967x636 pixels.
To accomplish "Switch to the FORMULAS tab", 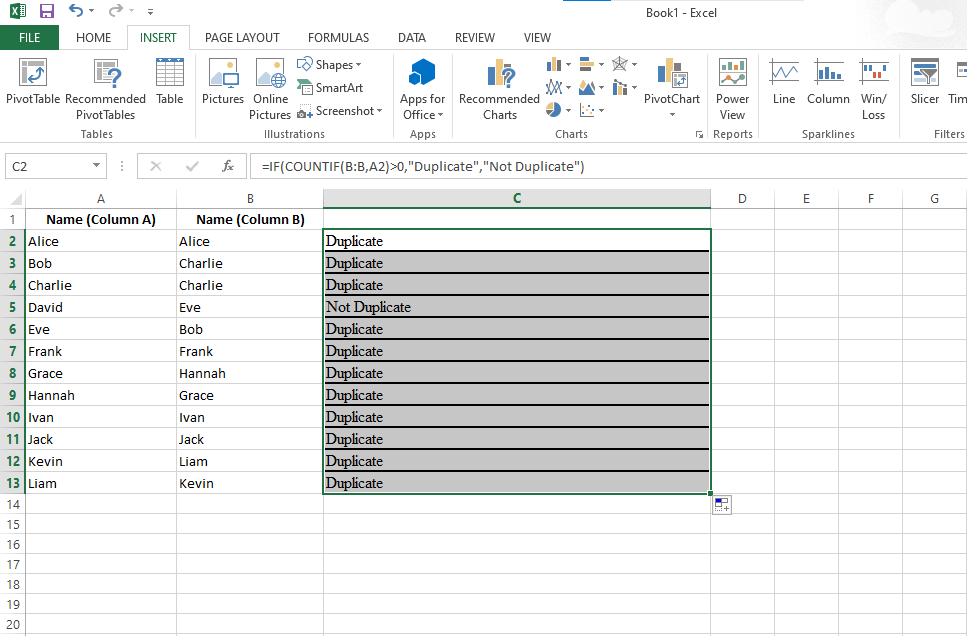I will tap(338, 38).
